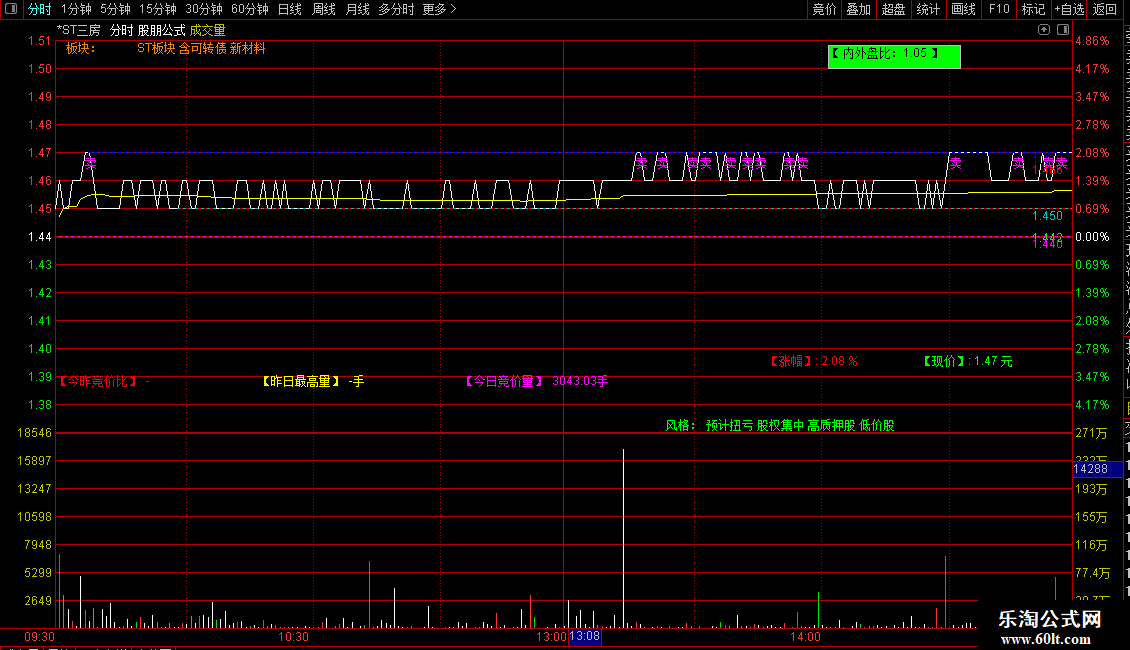Screen dimensions: 1130x650
Task: Click the 现价 1.47元 readout
Action: coord(968,361)
